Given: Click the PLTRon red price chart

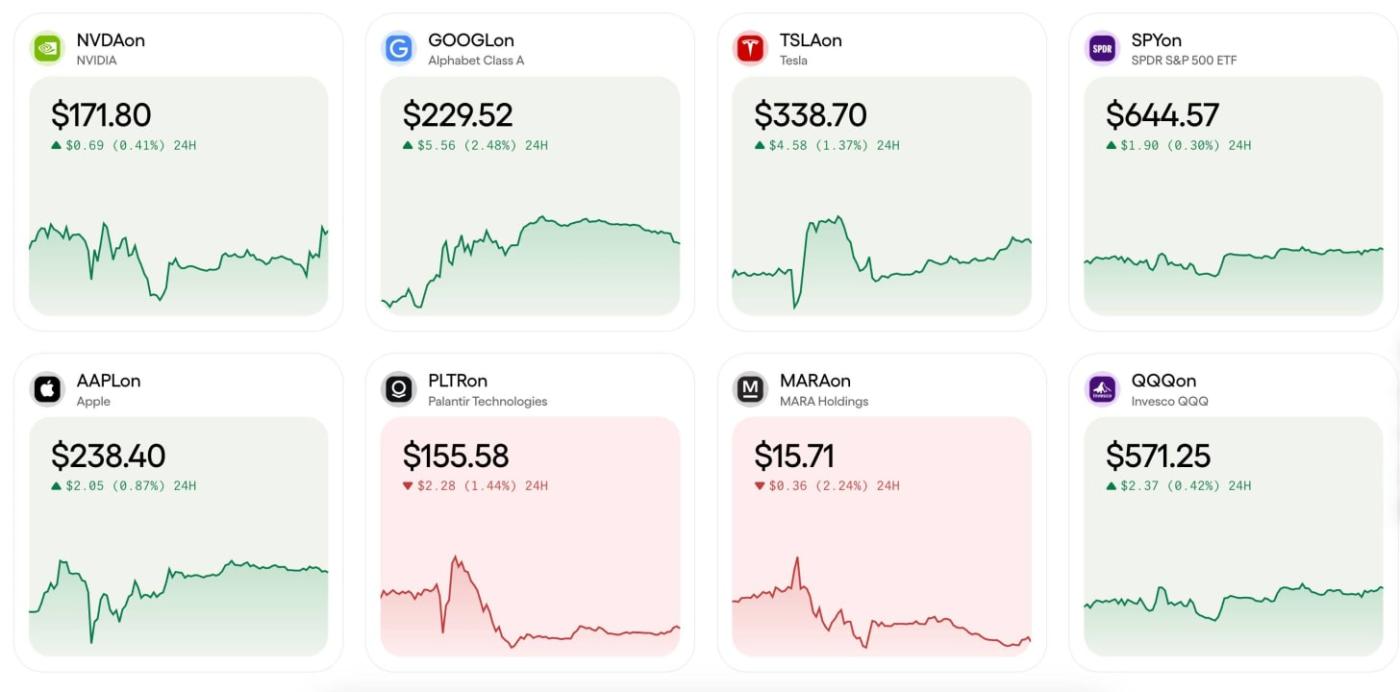Looking at the screenshot, I should 530,606.
